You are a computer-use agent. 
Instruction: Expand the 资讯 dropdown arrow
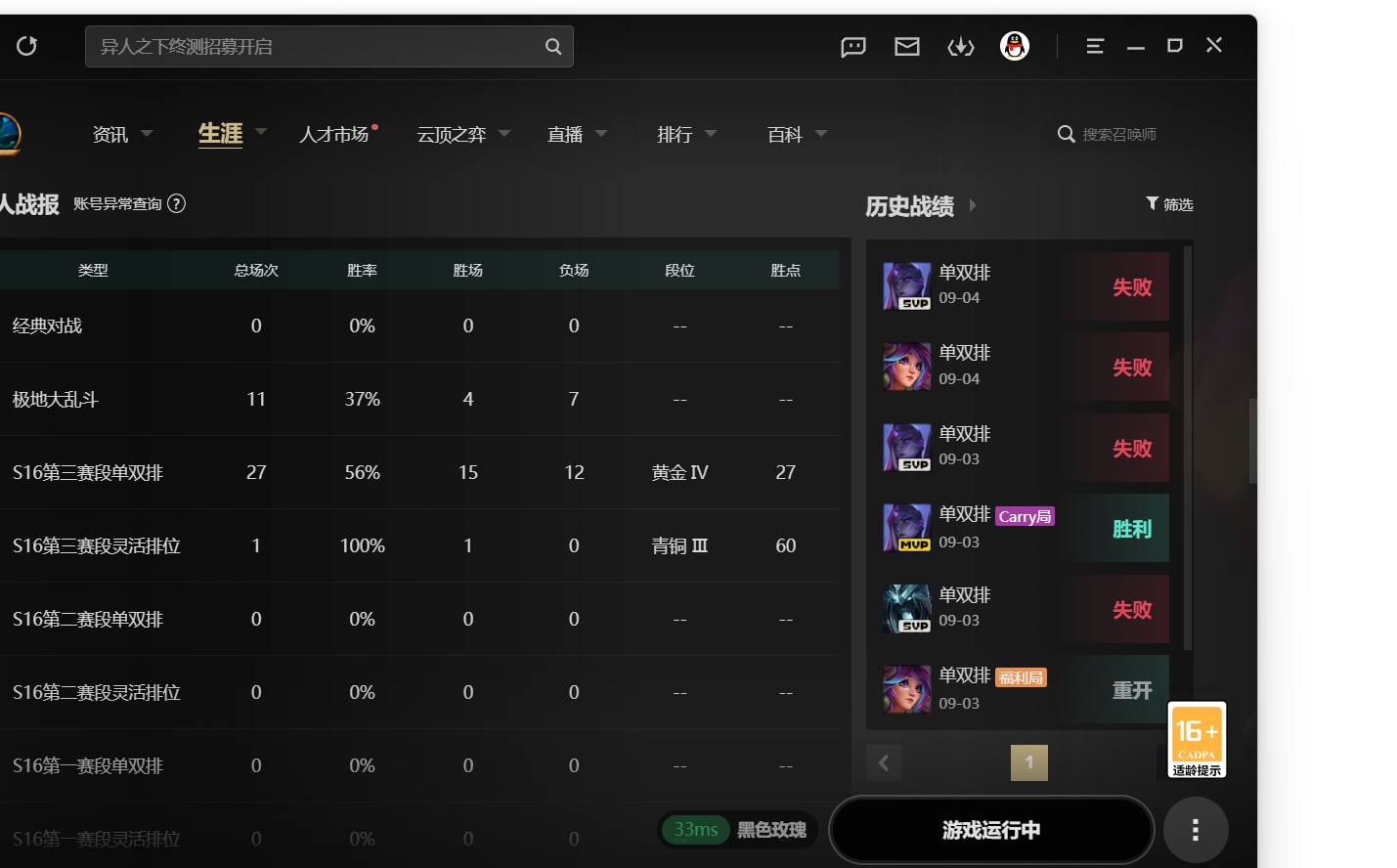click(147, 133)
